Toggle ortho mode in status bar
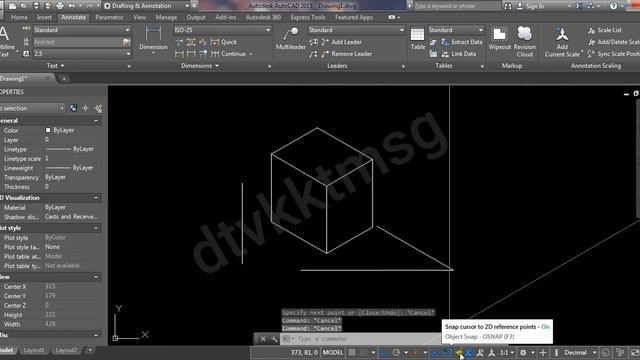The image size is (640, 360). pos(384,352)
